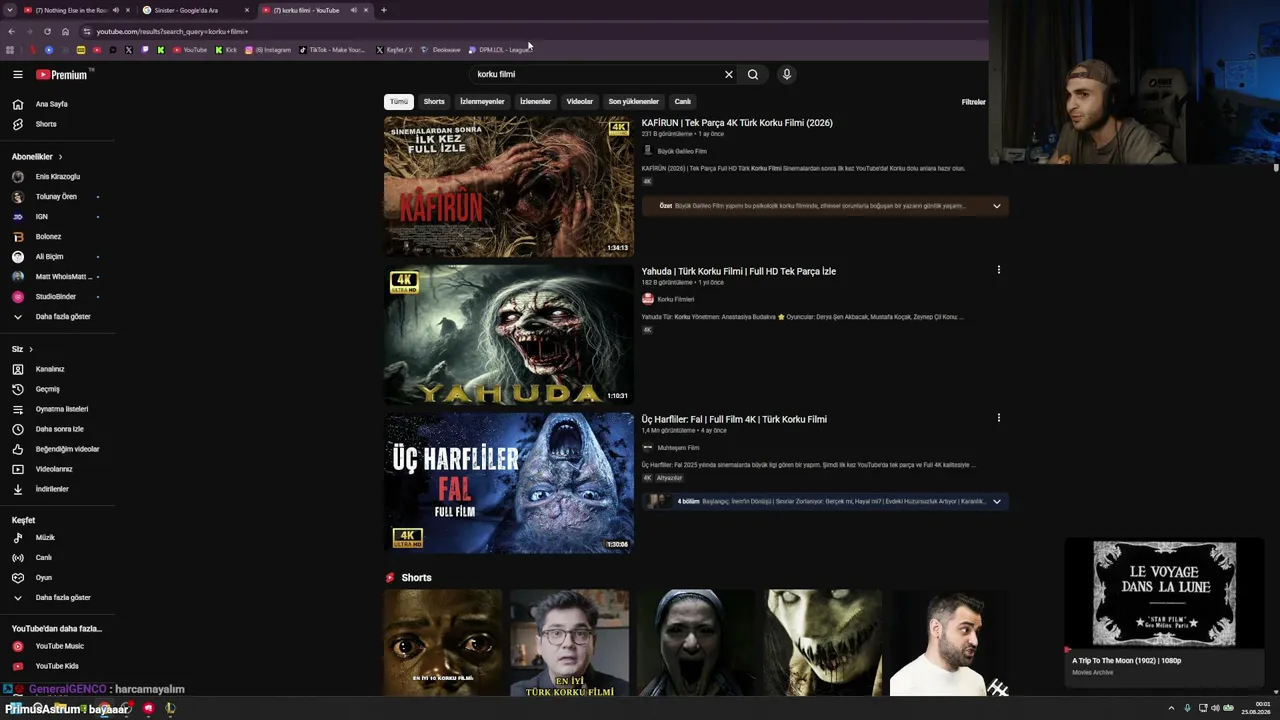Screen dimensions: 1280x720
Task: Open the Filtreler search filters
Action: click(973, 102)
